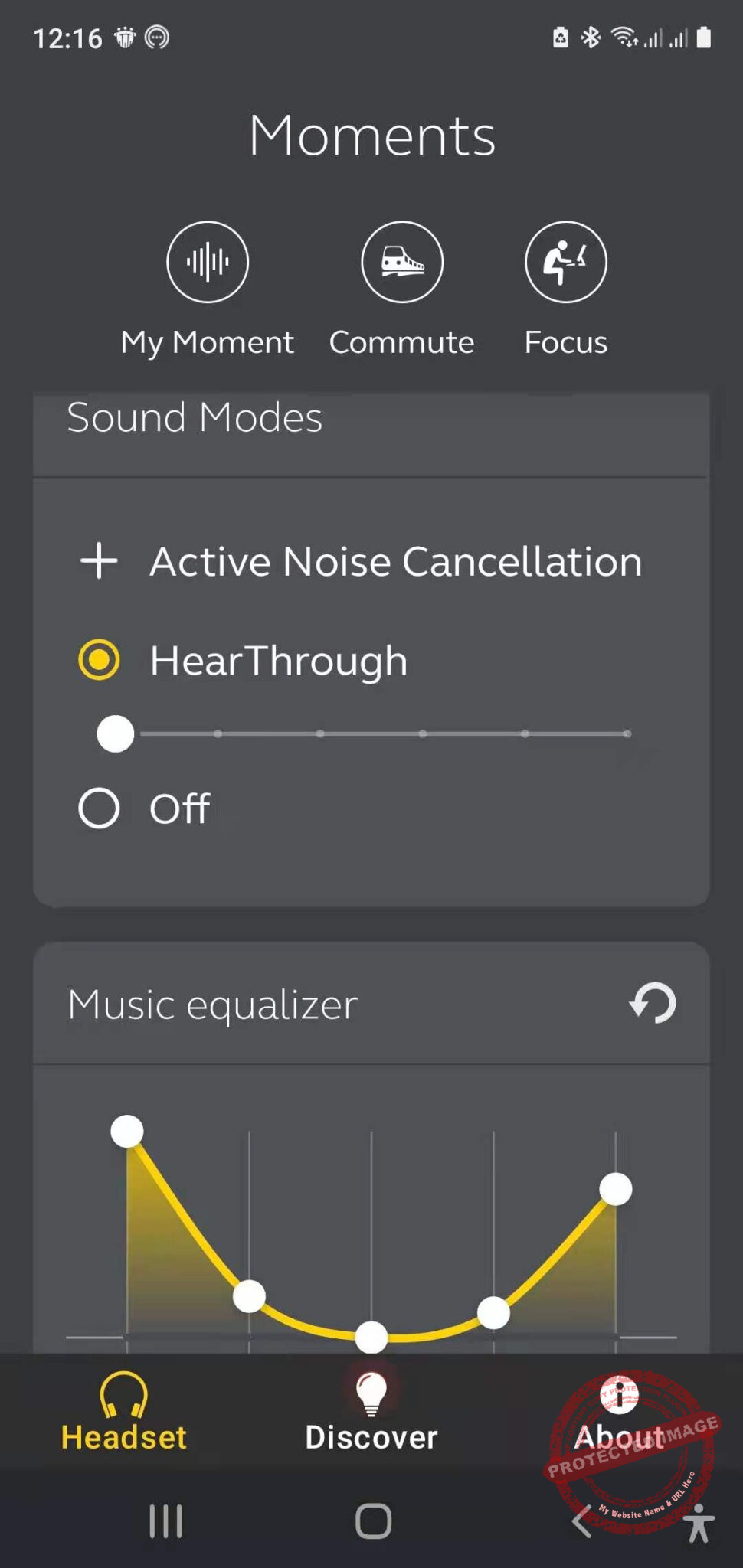Open the accessibility shortcut icon

[x=699, y=1522]
